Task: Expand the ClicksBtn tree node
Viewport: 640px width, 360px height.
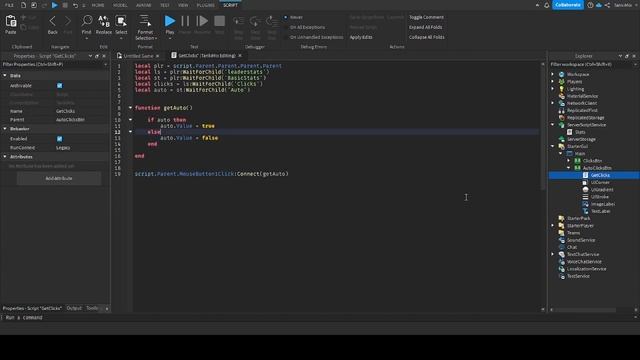Action: pyautogui.click(x=569, y=161)
